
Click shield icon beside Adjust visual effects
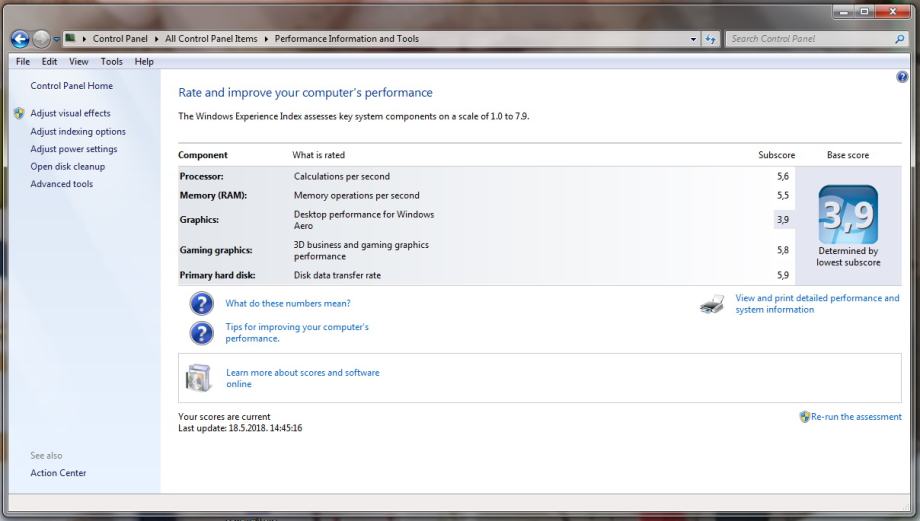[19, 113]
